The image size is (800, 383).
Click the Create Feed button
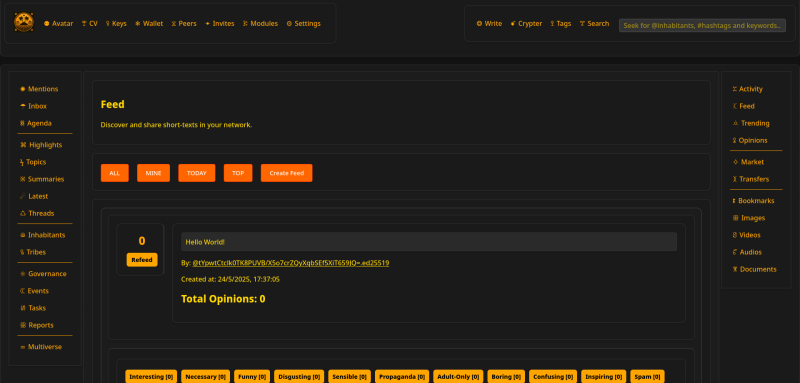(287, 173)
